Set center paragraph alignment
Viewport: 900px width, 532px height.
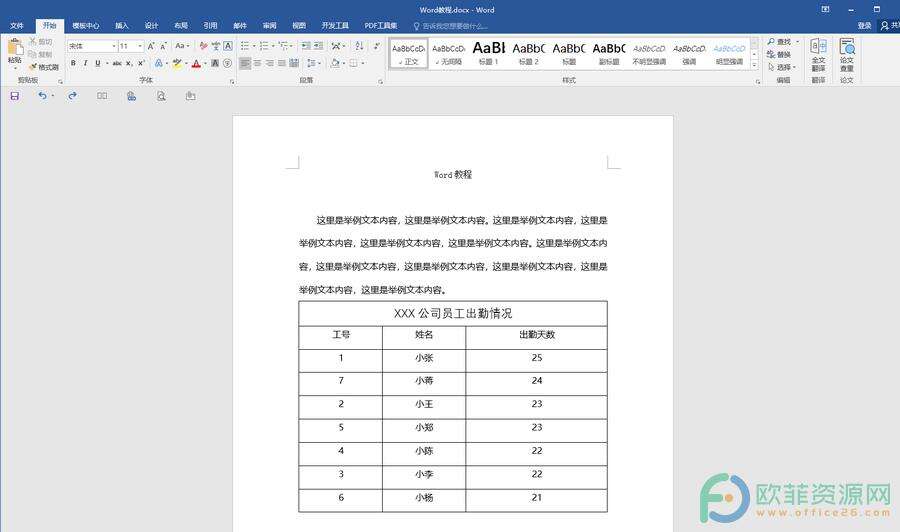(257, 63)
